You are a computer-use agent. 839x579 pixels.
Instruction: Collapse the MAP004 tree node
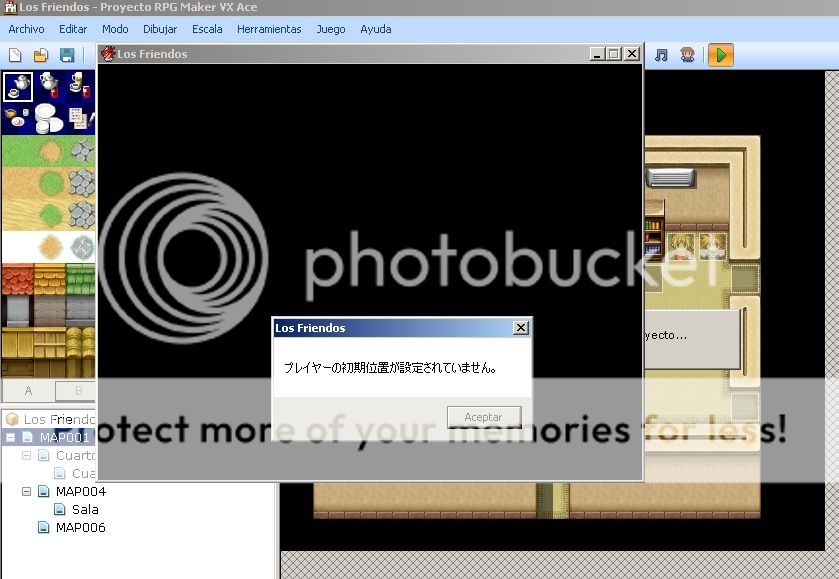(26, 492)
